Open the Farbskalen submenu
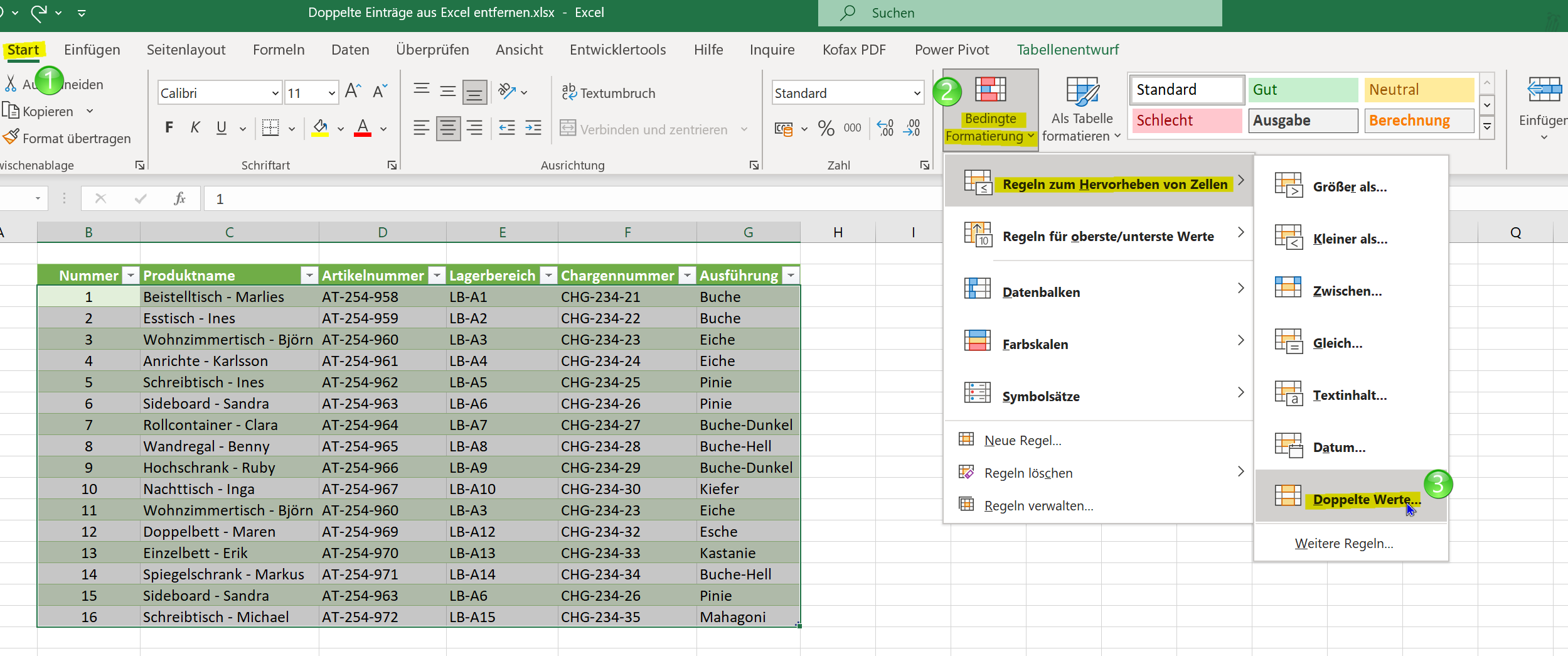 coord(1099,343)
